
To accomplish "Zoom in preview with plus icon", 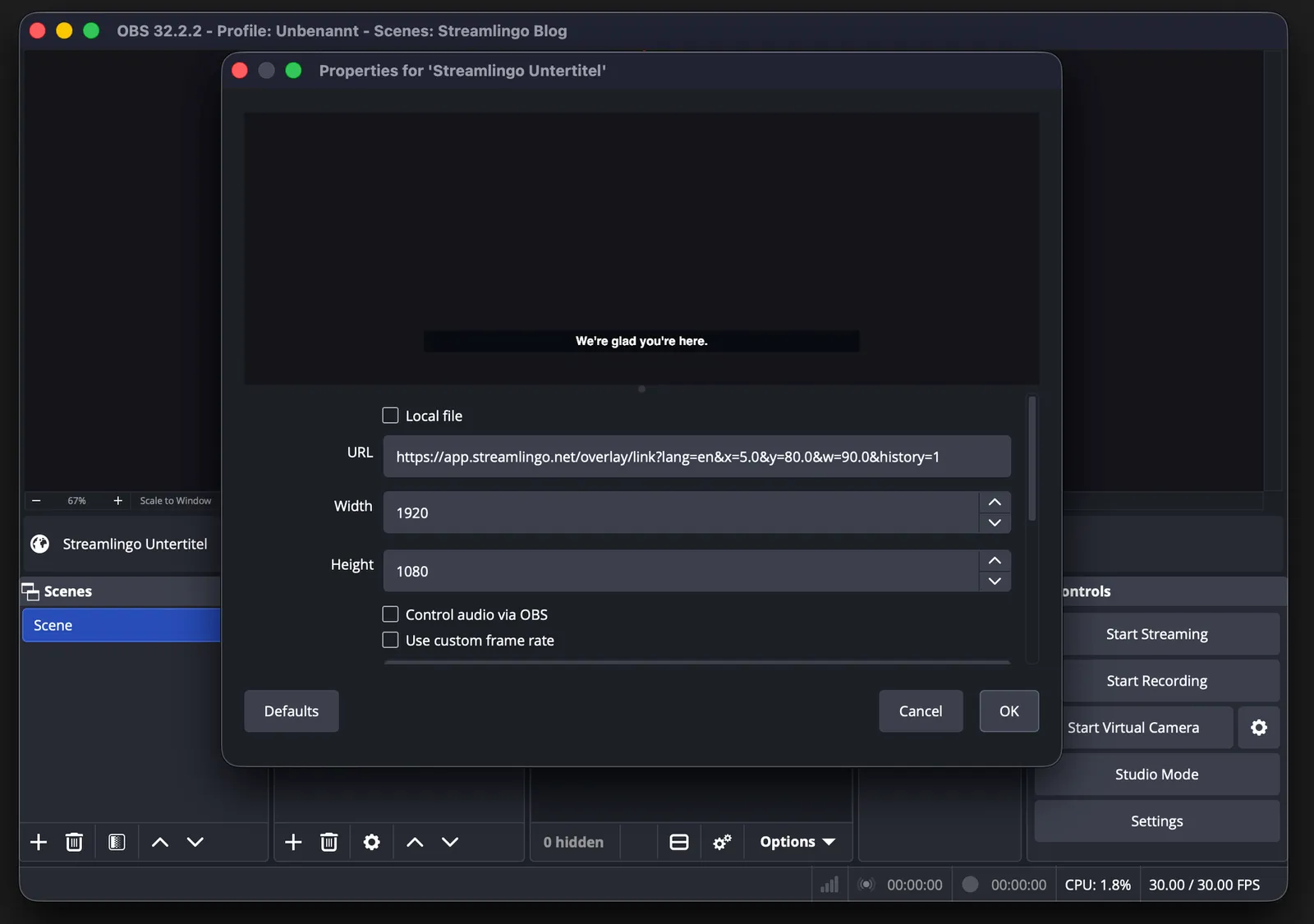I will [117, 500].
